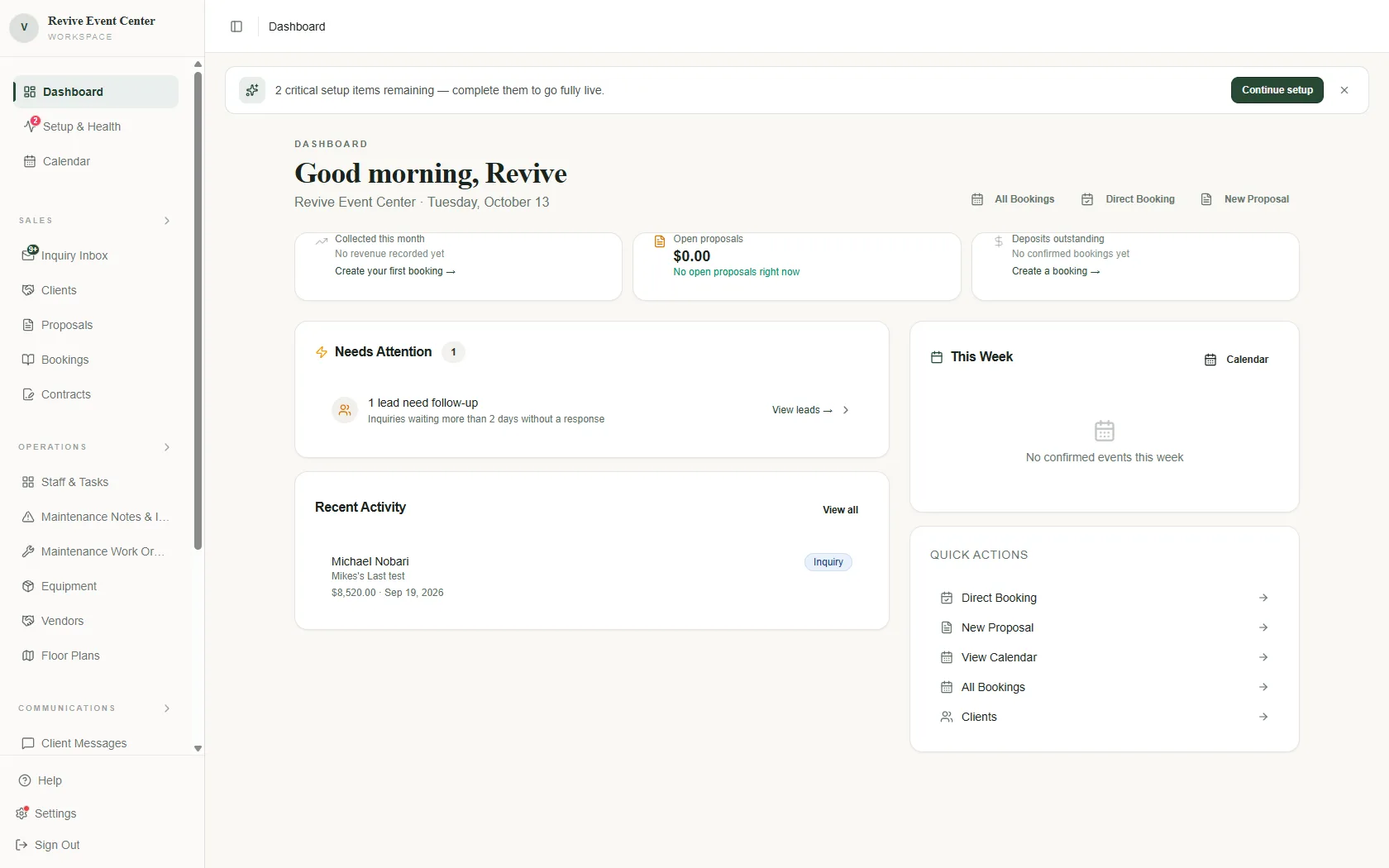Click the workspace avatar V
The width and height of the screenshot is (1389, 868).
pyautogui.click(x=24, y=27)
